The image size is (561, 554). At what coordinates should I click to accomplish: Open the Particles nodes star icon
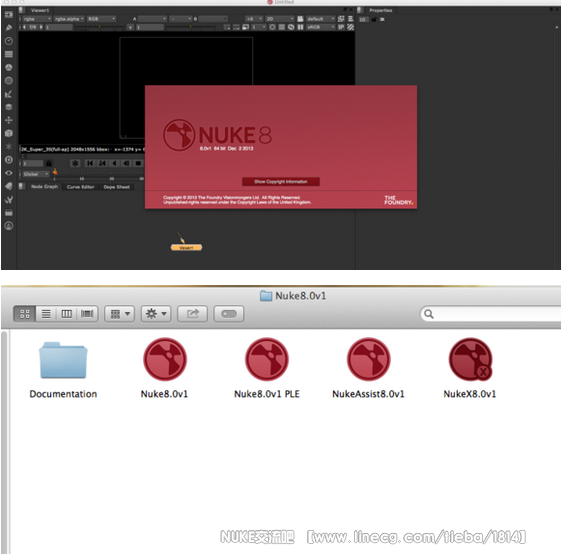(9, 146)
